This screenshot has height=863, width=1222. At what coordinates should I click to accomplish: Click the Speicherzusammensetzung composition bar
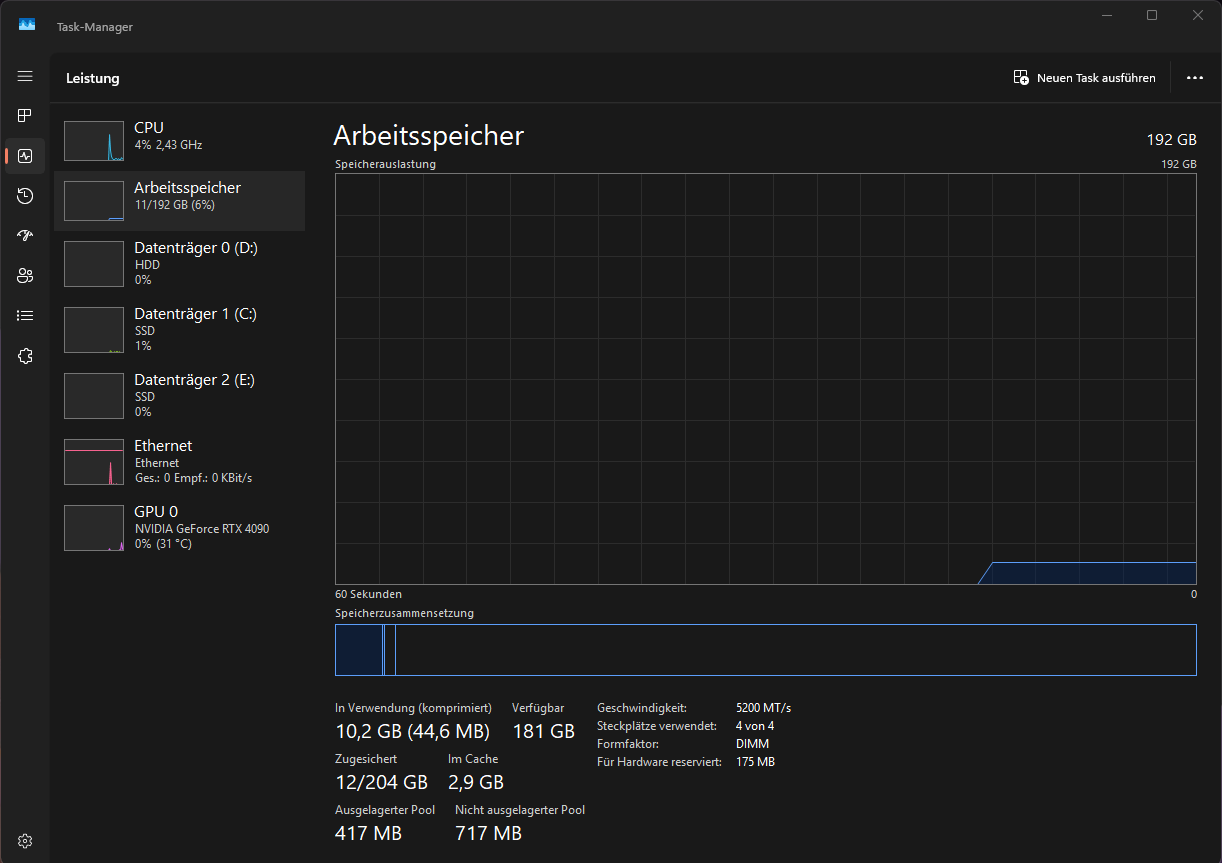click(765, 650)
